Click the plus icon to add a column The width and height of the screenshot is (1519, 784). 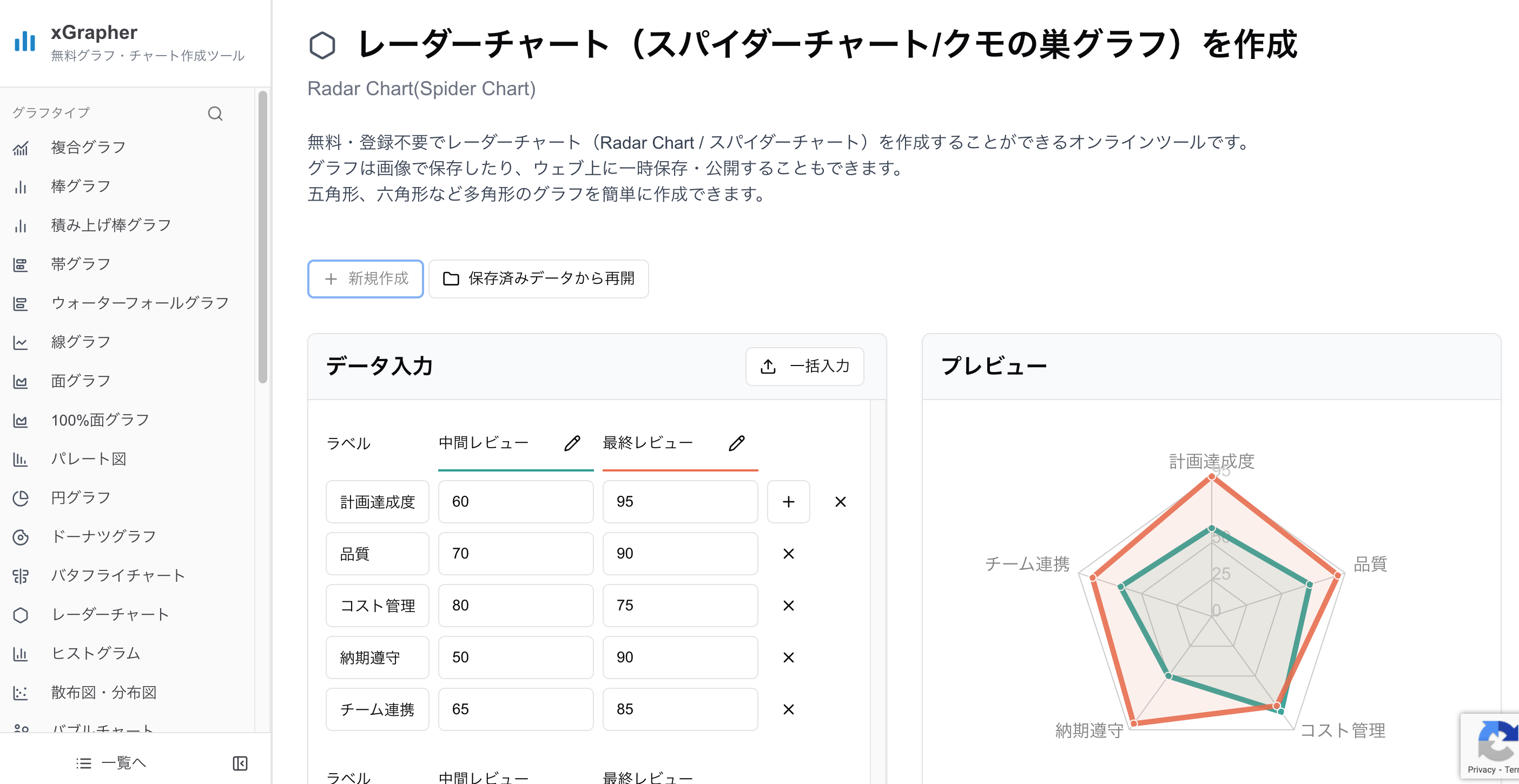click(x=788, y=502)
